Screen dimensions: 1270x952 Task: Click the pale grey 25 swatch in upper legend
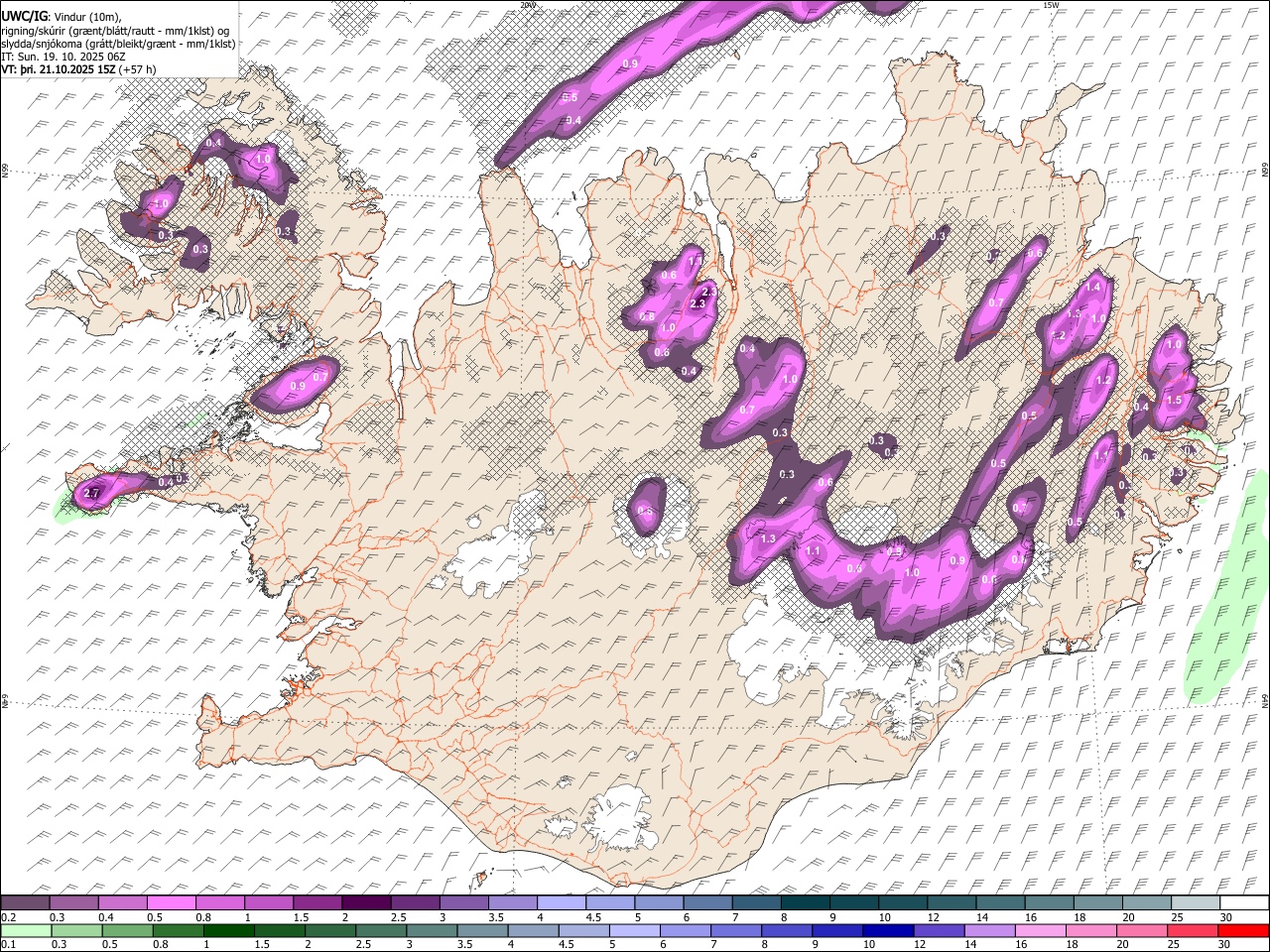tap(1194, 903)
